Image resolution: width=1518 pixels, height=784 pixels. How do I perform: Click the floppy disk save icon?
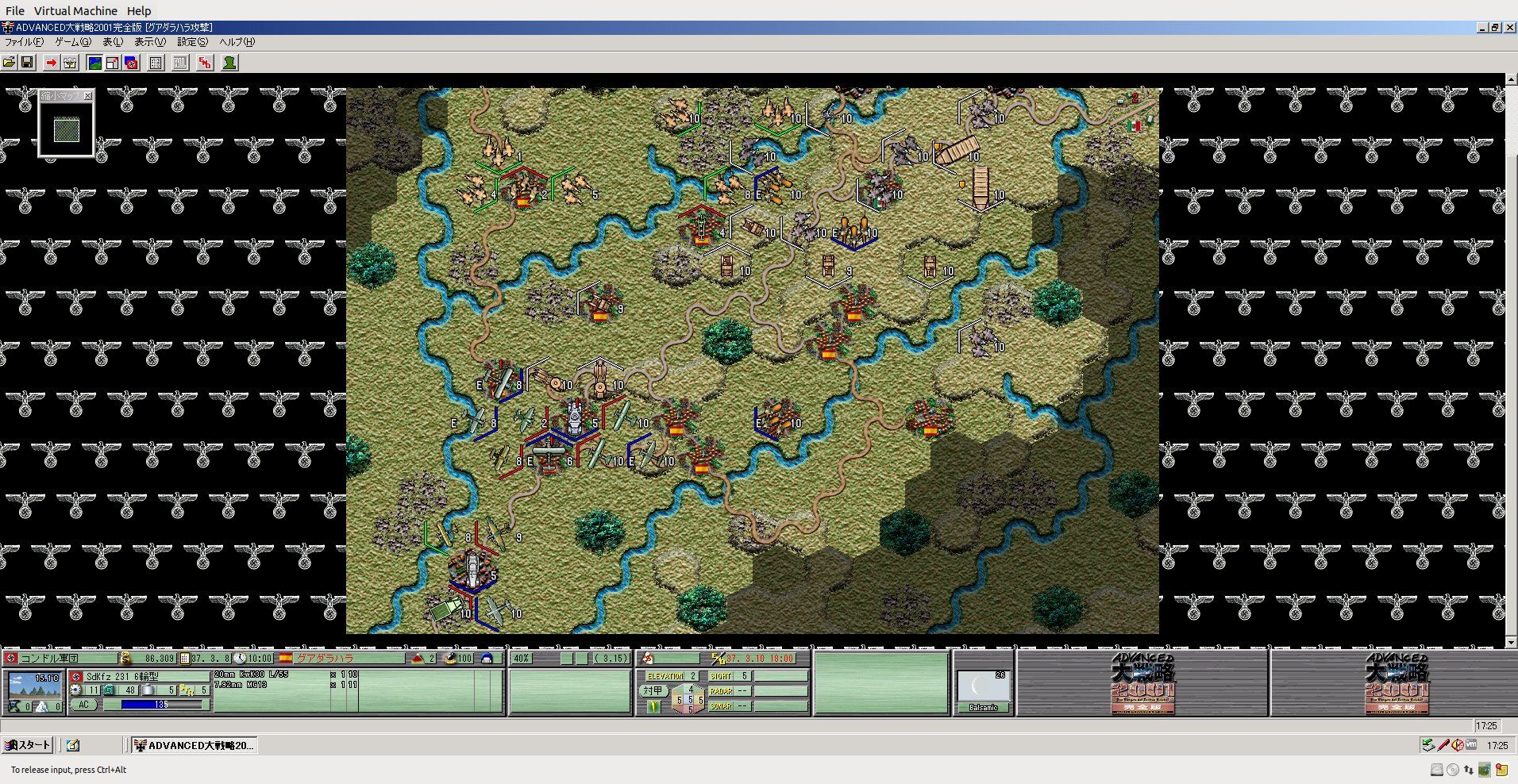(26, 63)
